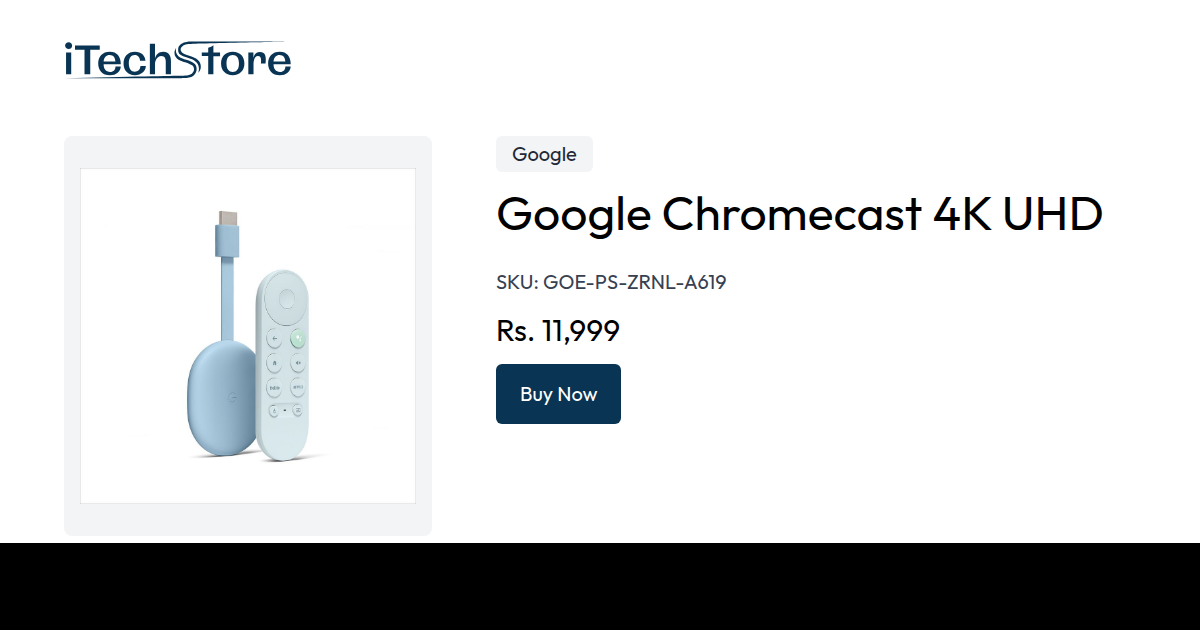Click the G logo on blue dongle
Screen dimensions: 1200x630
pos(232,397)
